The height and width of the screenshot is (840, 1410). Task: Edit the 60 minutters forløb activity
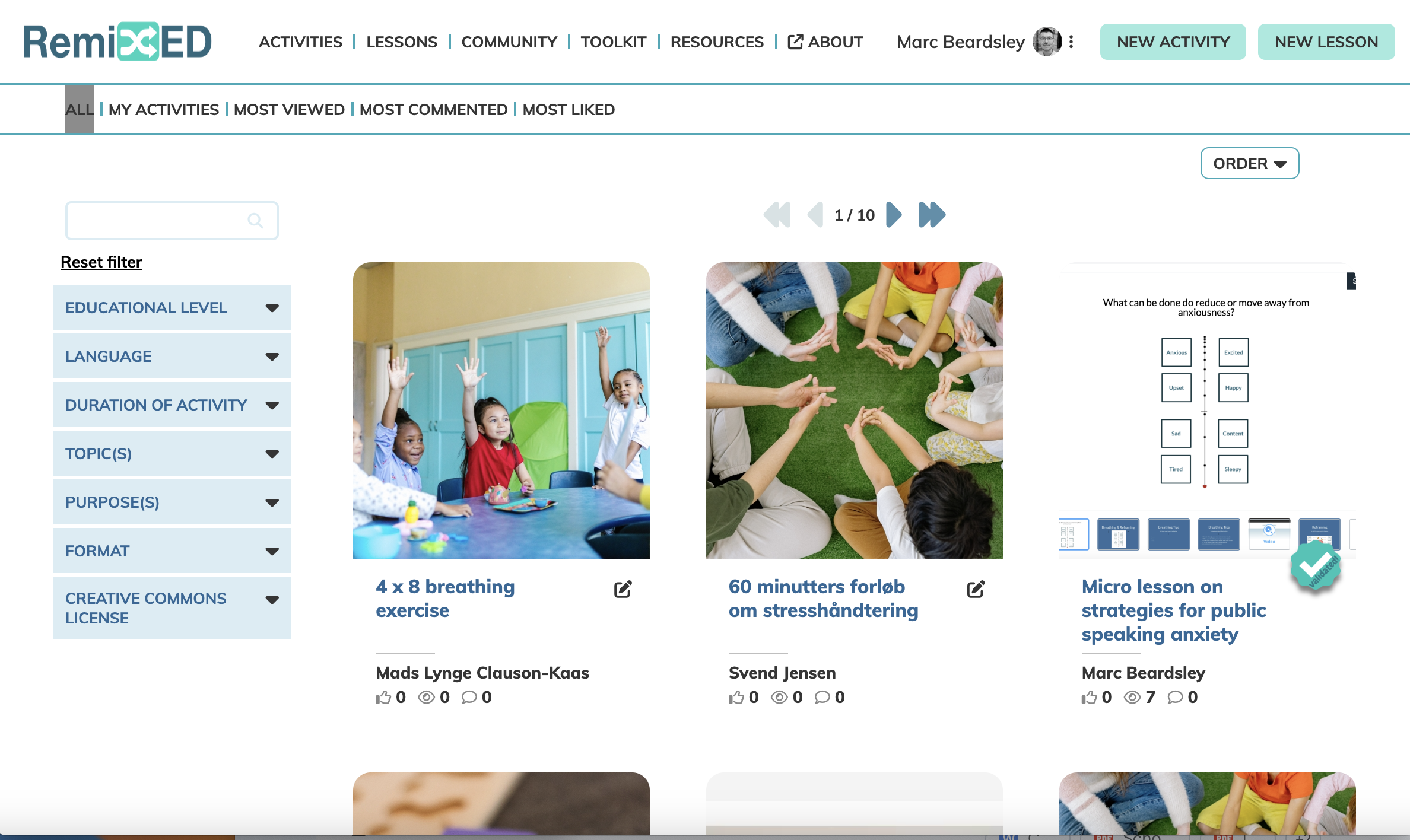pyautogui.click(x=976, y=589)
